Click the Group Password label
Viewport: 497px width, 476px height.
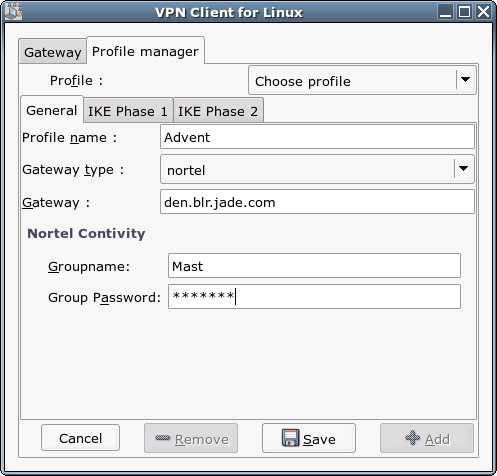(104, 297)
